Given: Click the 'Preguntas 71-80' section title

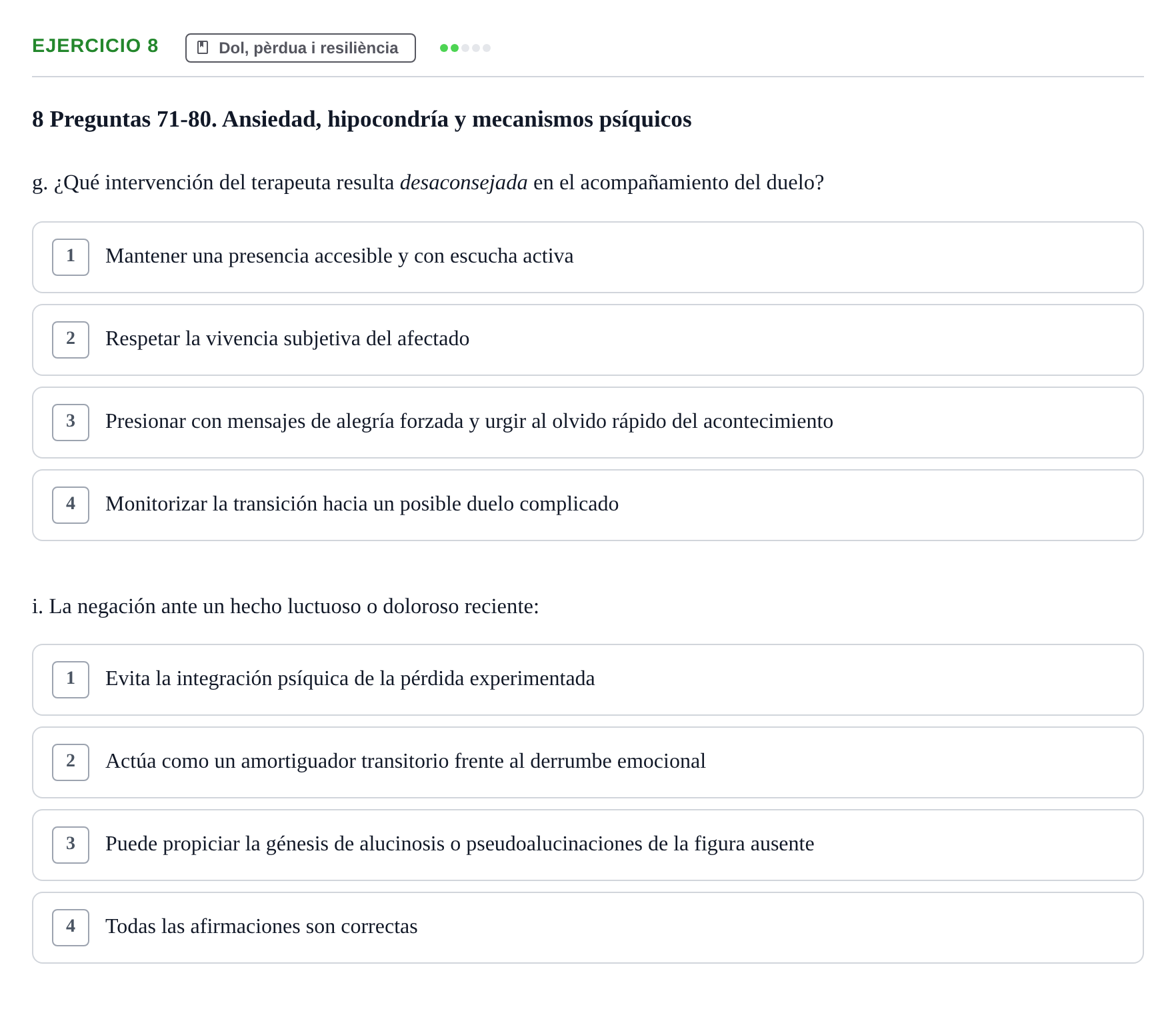Looking at the screenshot, I should click(x=362, y=119).
